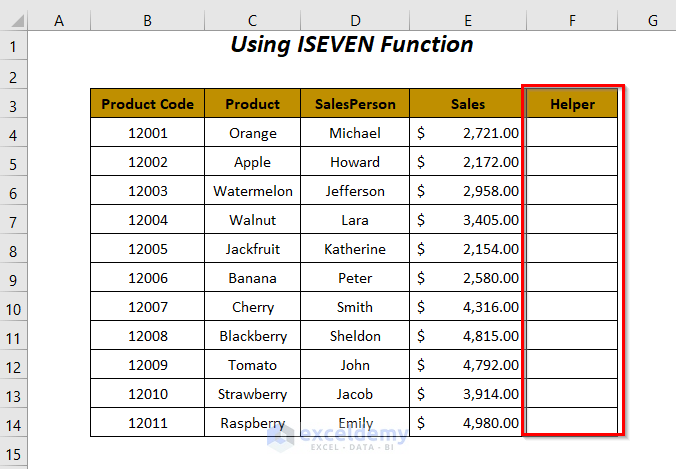Click the Product Code header cell
The height and width of the screenshot is (469, 676).
pos(148,104)
